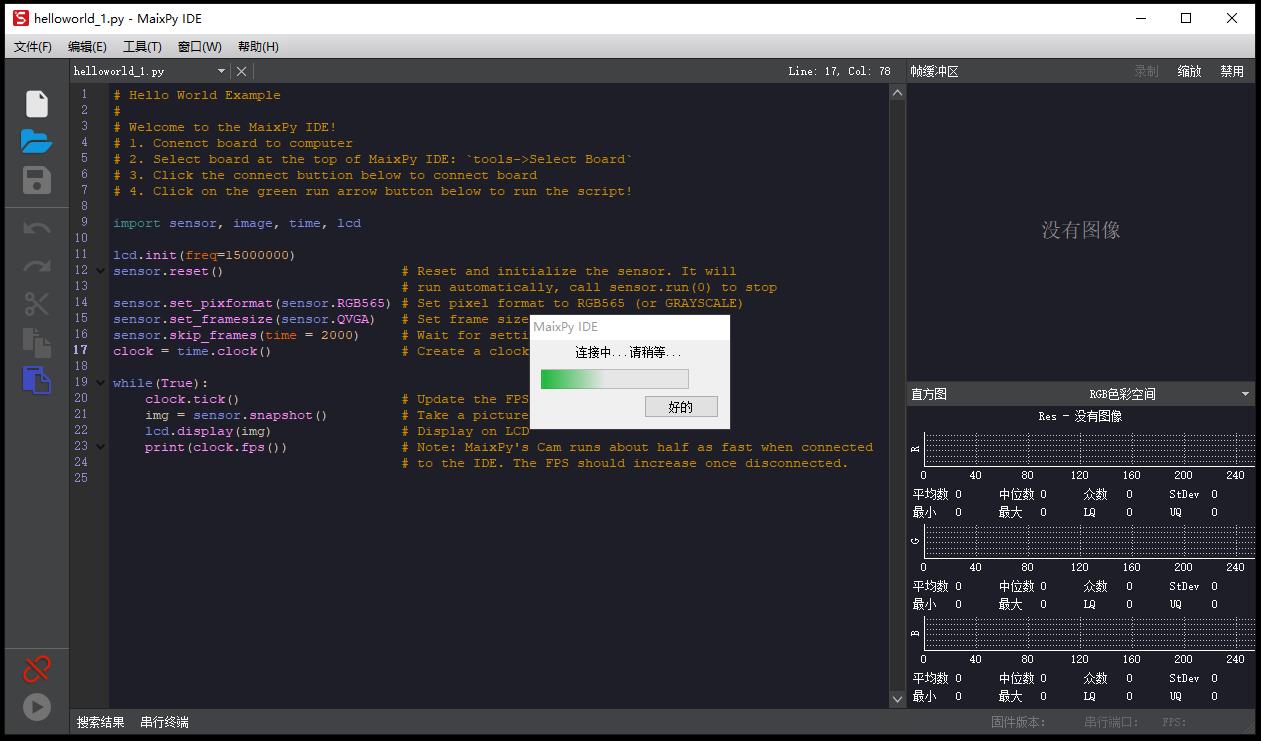Save the script with the floppy icon
The height and width of the screenshot is (741, 1261).
tap(37, 180)
